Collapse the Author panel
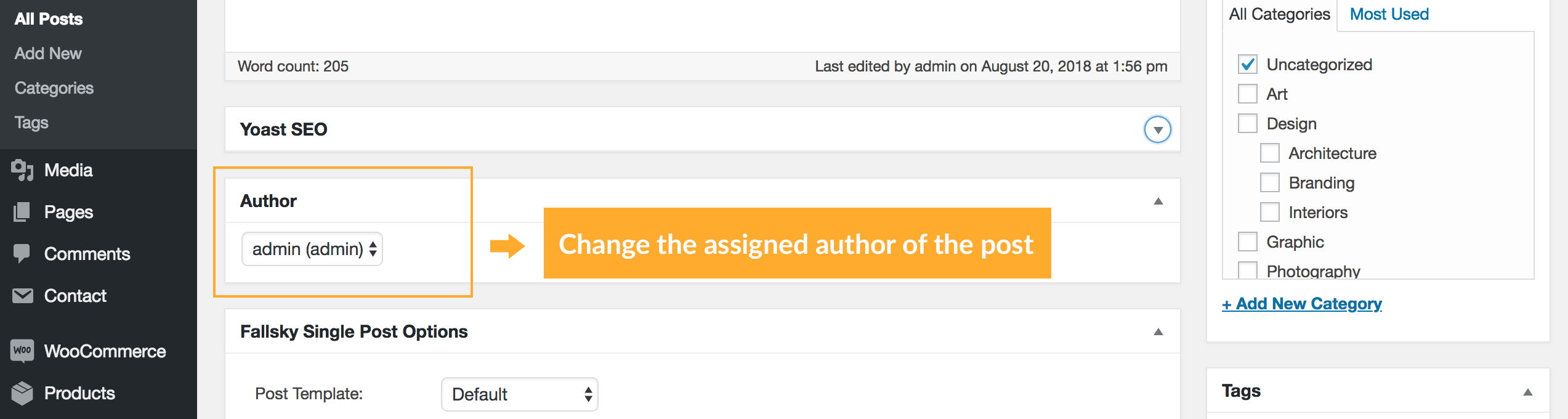Screen dimensions: 1568x419 pyautogui.click(x=1158, y=201)
